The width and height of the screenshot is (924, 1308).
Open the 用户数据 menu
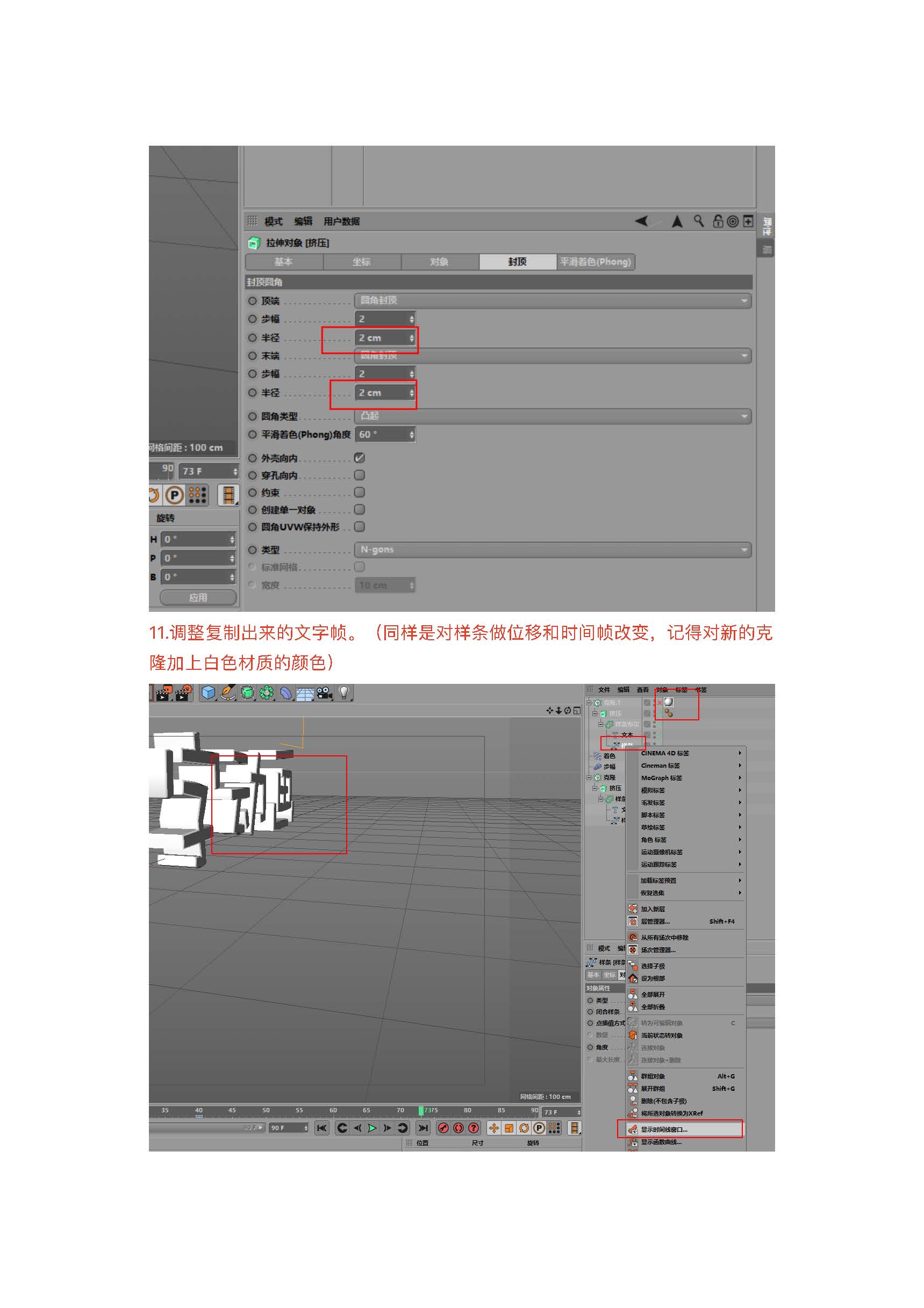341,221
